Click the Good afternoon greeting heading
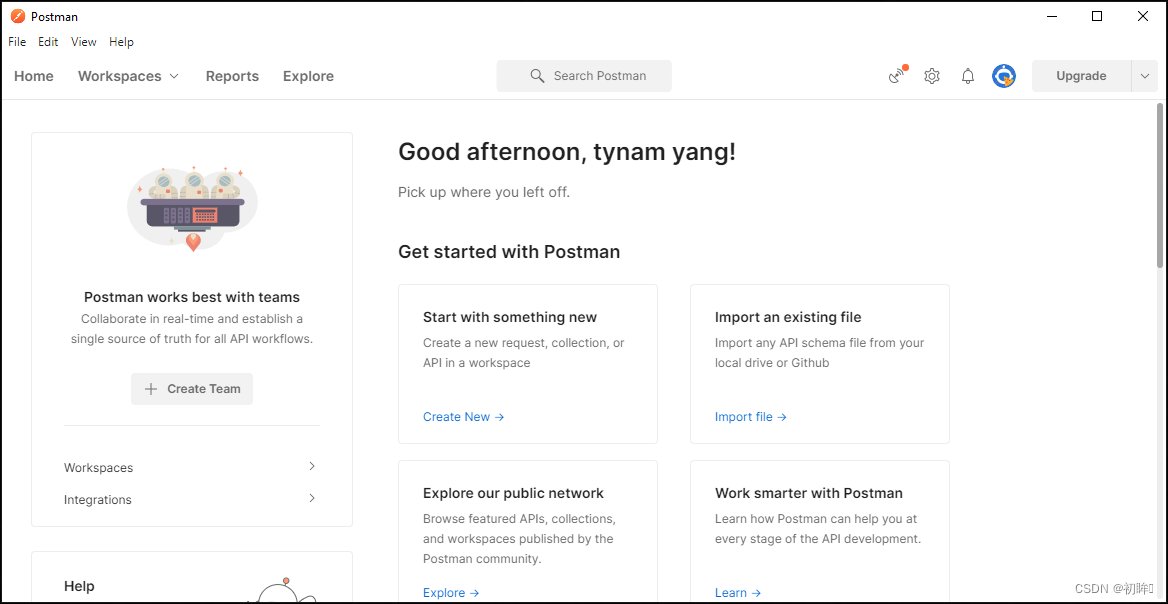 [x=567, y=152]
